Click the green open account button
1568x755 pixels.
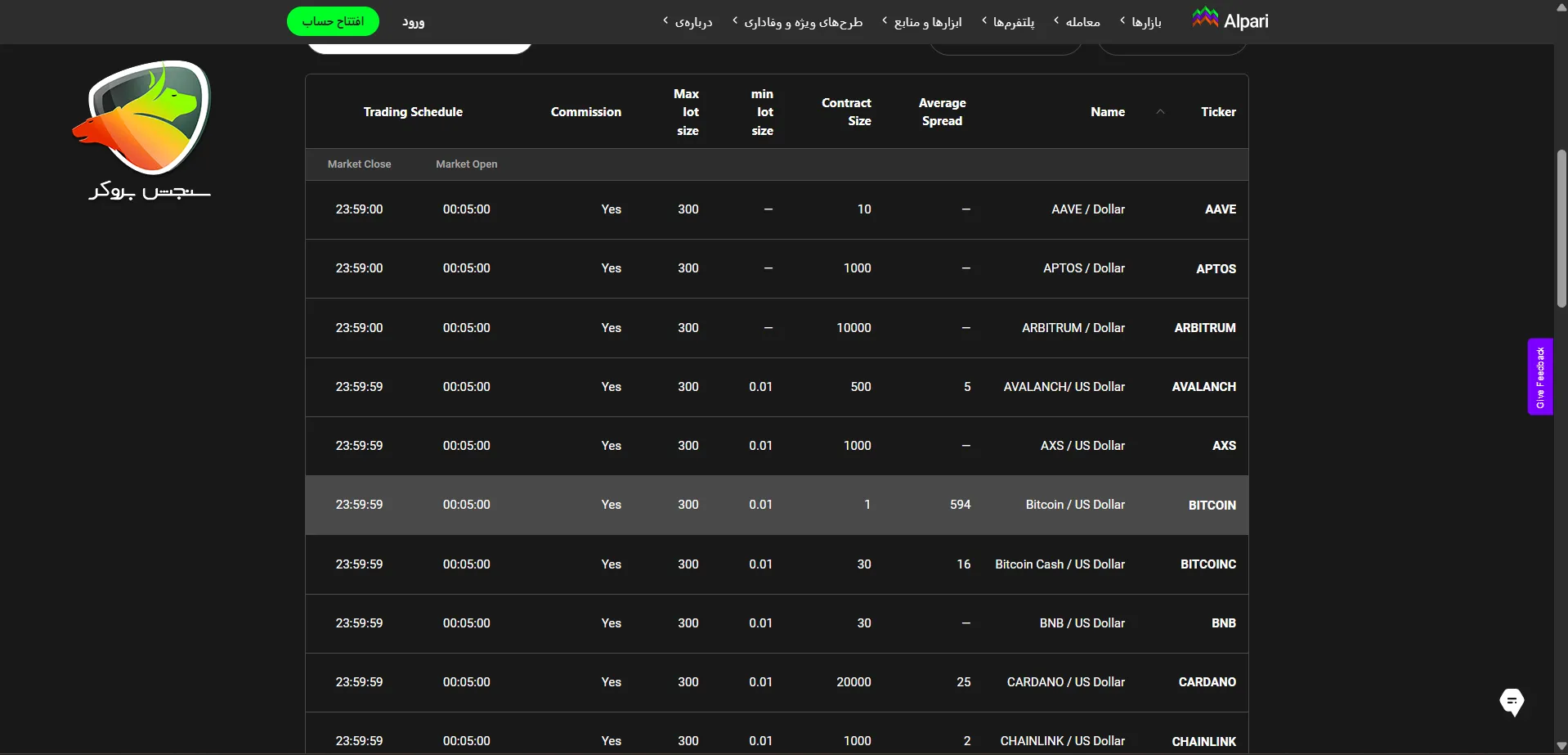pos(333,21)
